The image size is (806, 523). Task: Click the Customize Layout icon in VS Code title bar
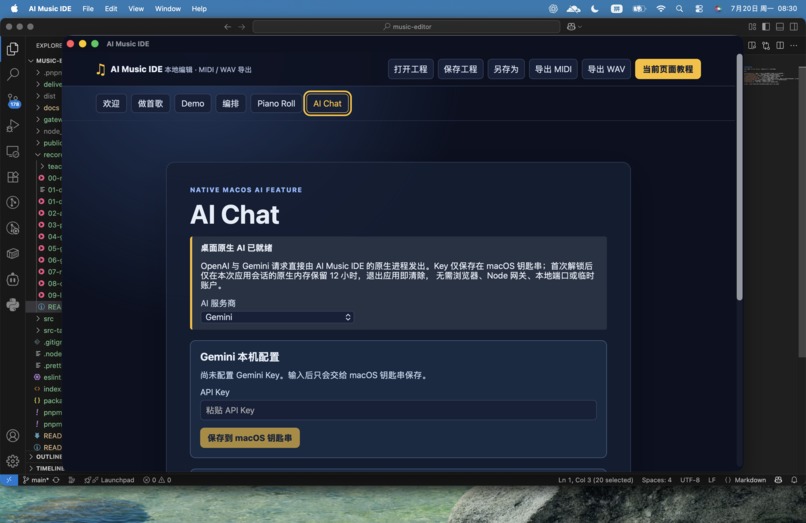(752, 27)
